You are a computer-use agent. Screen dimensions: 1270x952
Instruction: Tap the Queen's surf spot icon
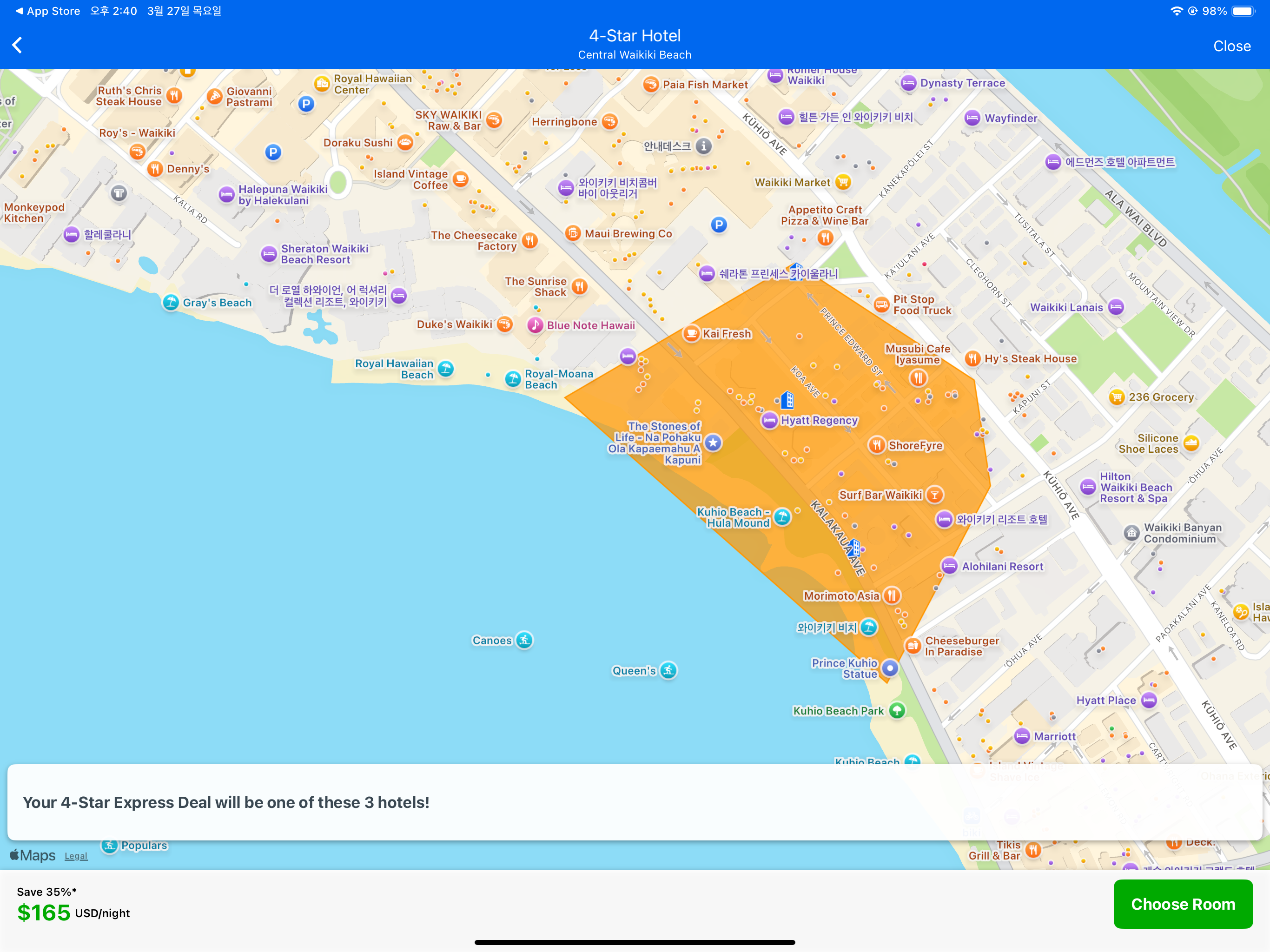668,670
